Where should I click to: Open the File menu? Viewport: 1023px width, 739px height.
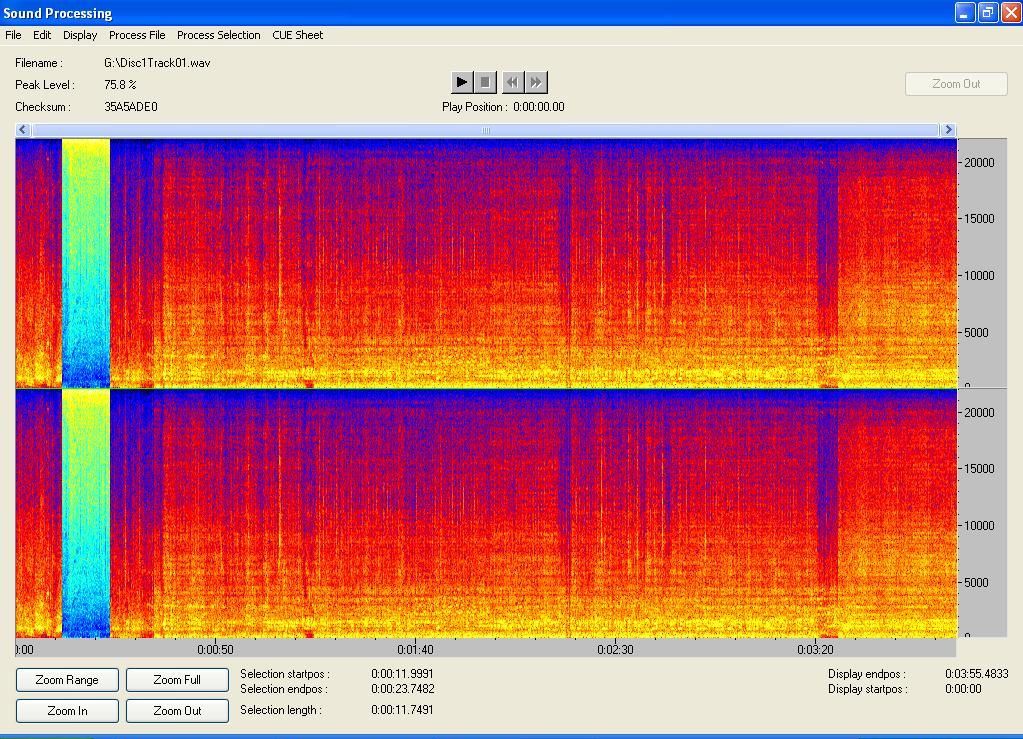tap(13, 35)
